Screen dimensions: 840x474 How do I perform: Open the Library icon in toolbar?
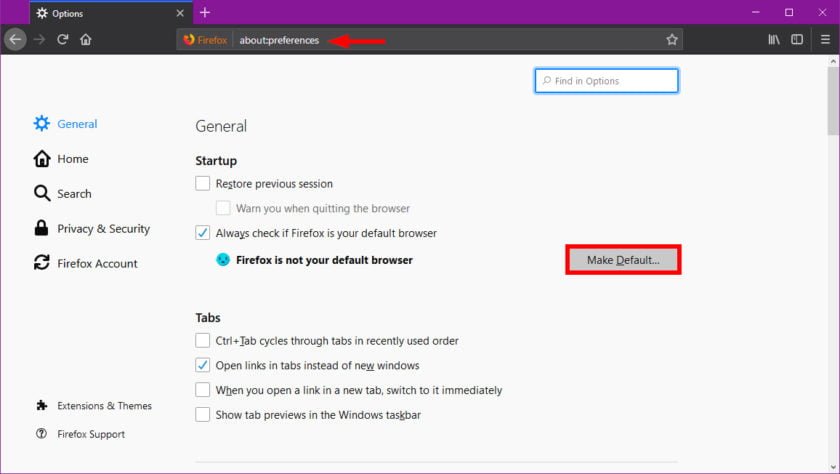[774, 40]
